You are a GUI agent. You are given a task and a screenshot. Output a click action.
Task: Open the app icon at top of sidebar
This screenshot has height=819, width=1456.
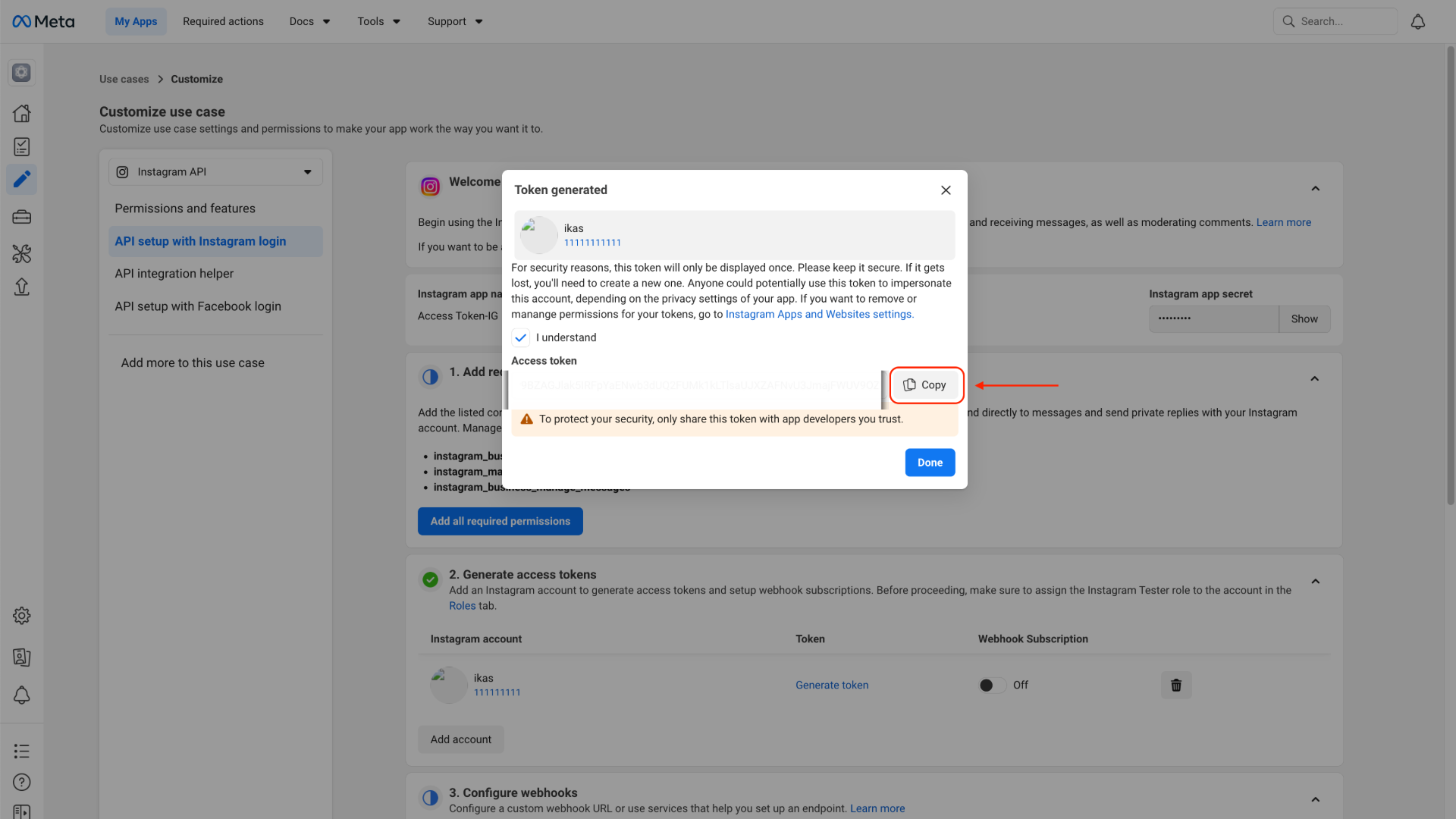pos(21,72)
